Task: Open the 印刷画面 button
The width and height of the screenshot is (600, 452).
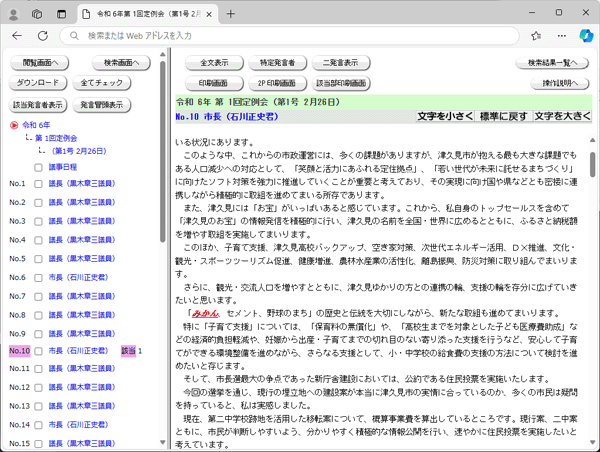Action: [214, 83]
